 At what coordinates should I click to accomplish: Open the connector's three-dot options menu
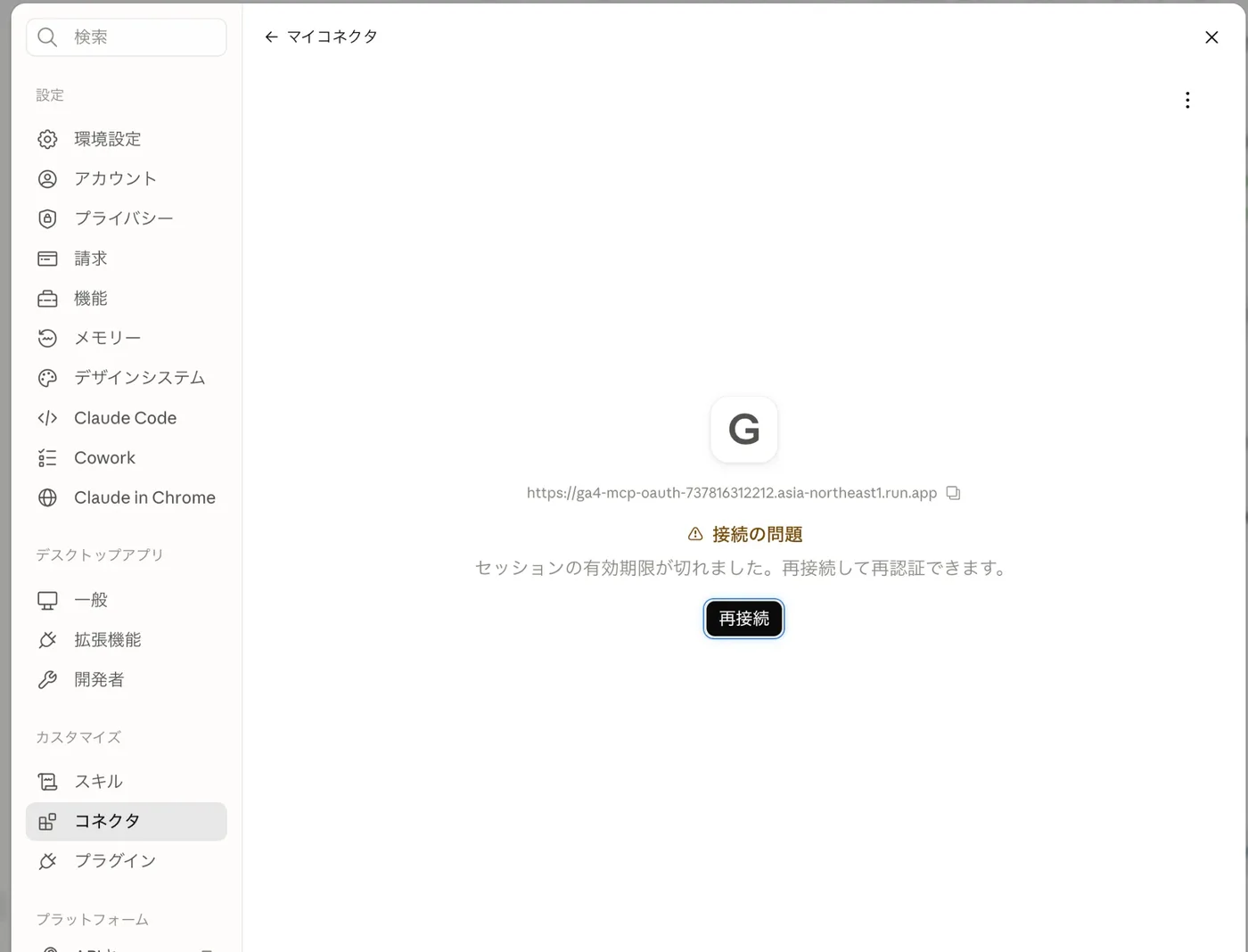coord(1187,100)
